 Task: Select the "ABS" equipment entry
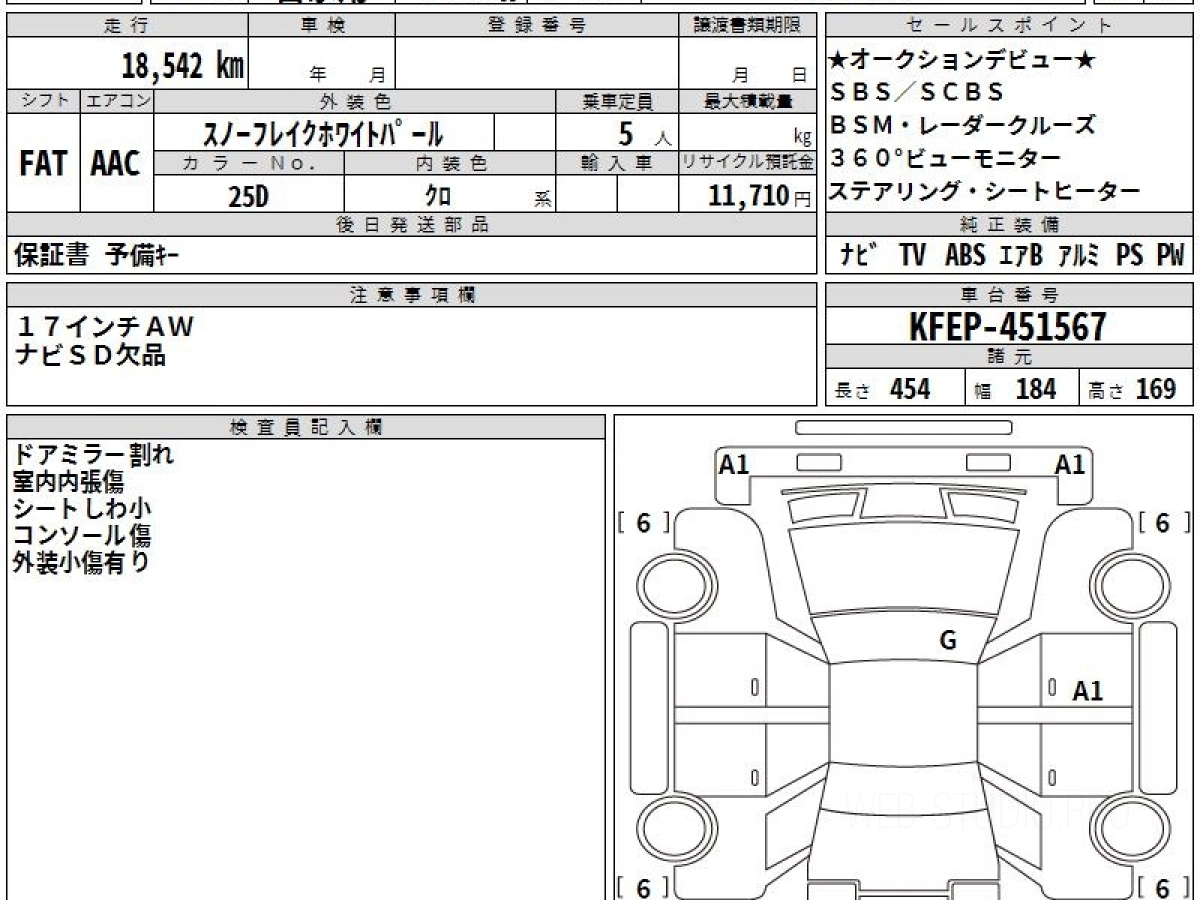pyautogui.click(x=965, y=256)
